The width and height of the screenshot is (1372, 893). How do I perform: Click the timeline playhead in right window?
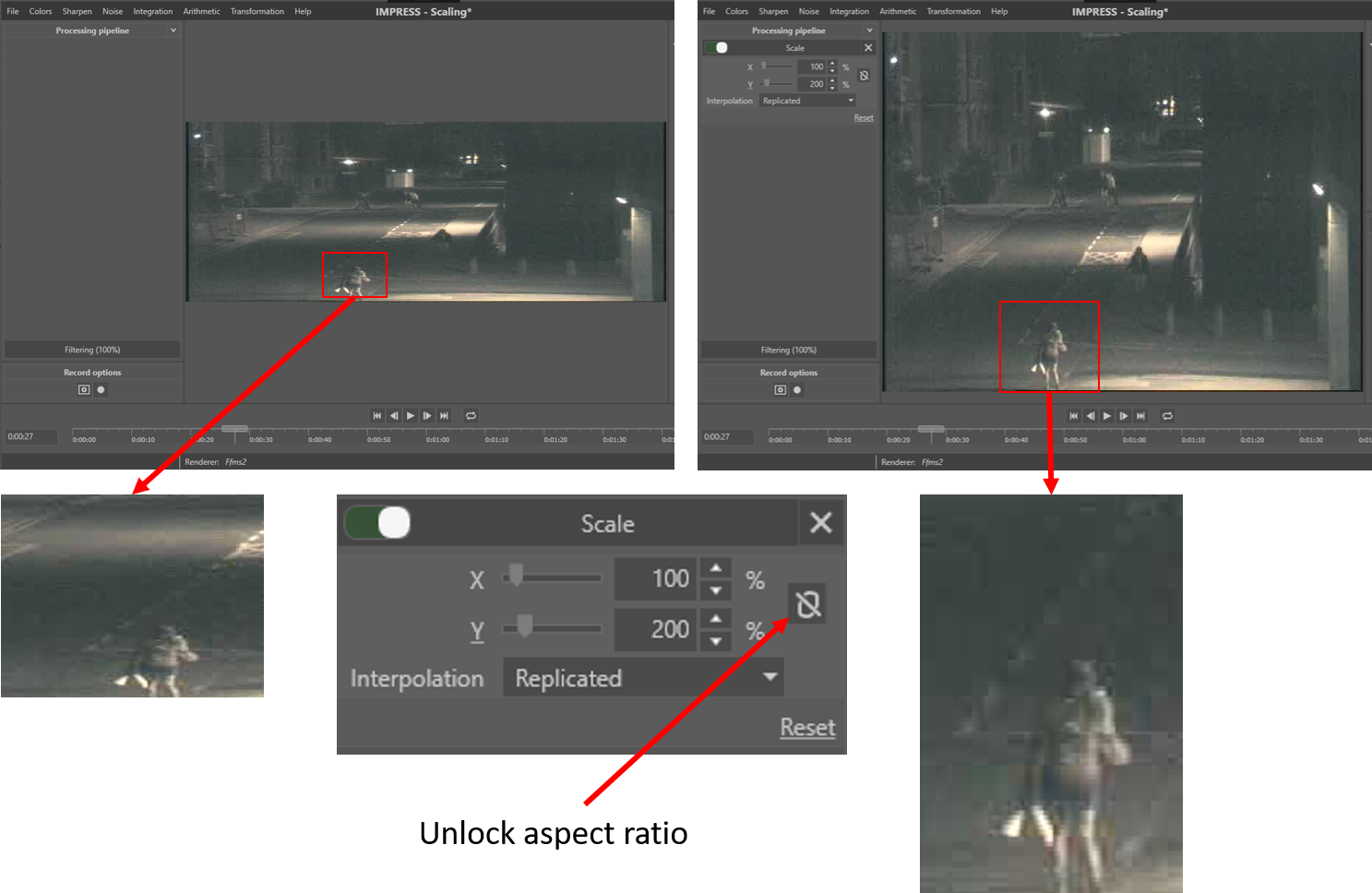click(x=931, y=429)
